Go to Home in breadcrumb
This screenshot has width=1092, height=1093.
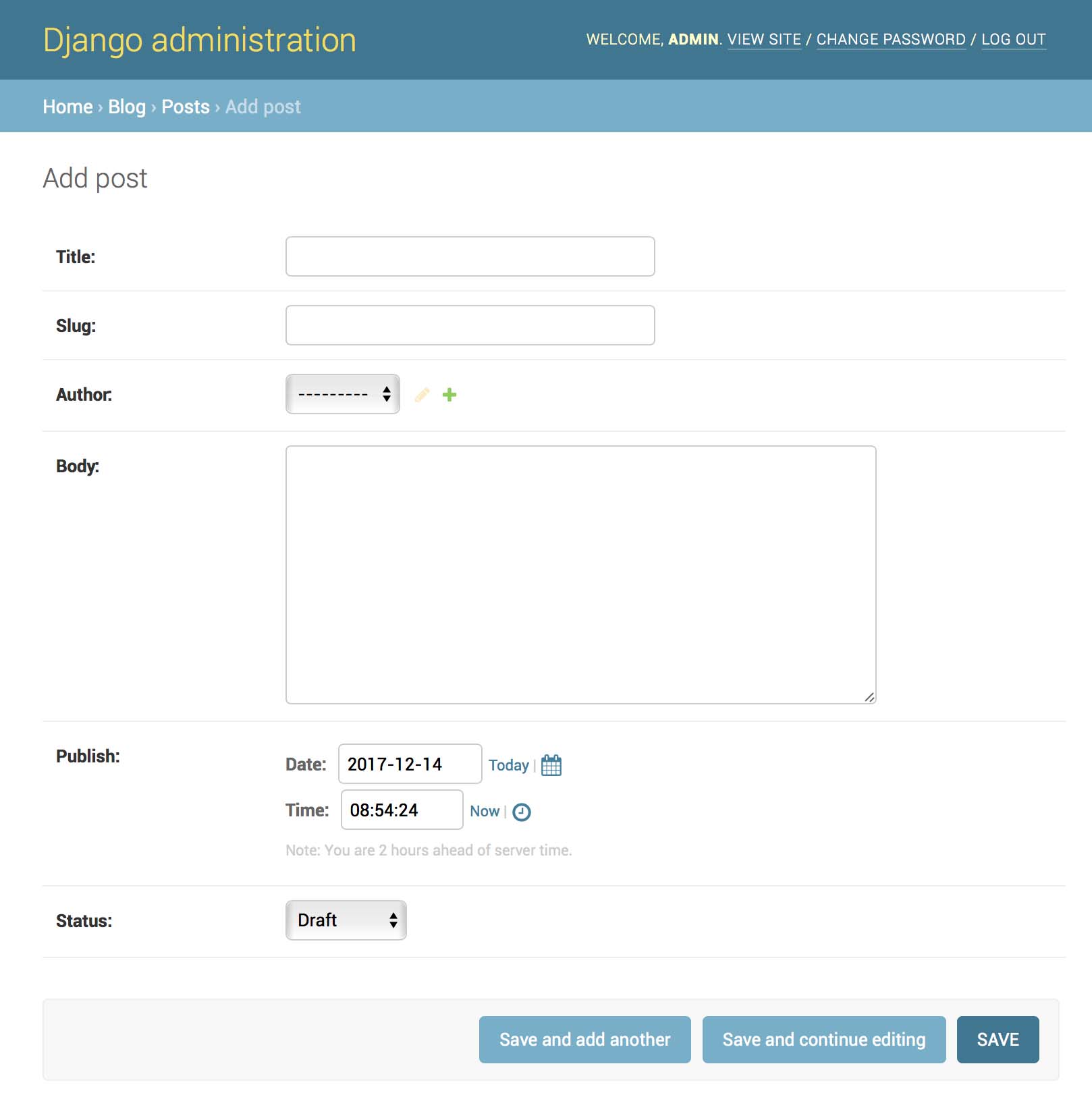(x=67, y=107)
